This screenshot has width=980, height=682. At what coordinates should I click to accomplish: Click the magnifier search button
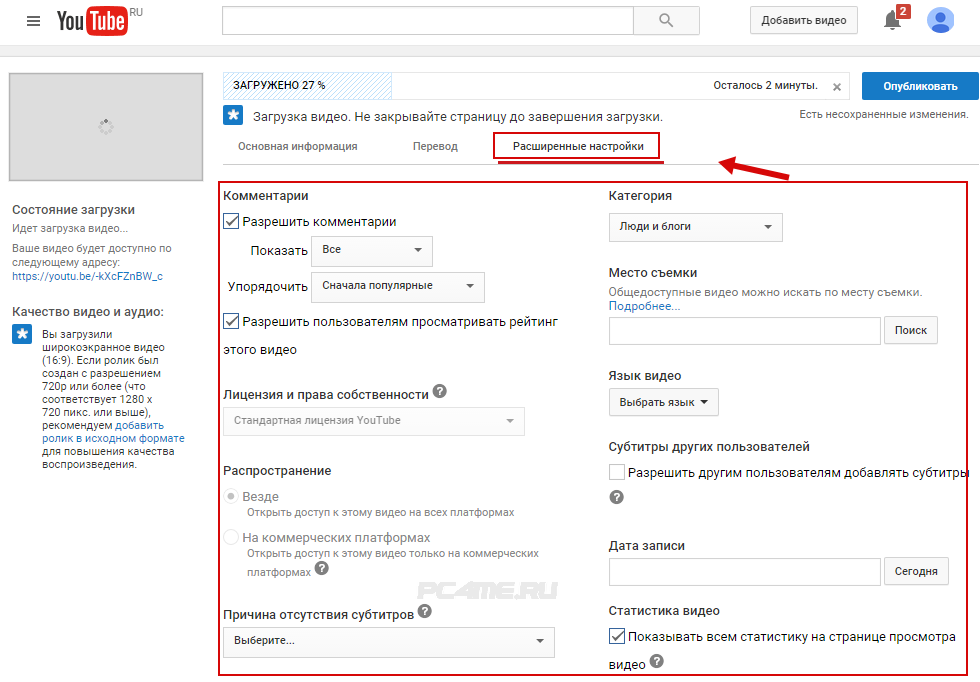666,21
